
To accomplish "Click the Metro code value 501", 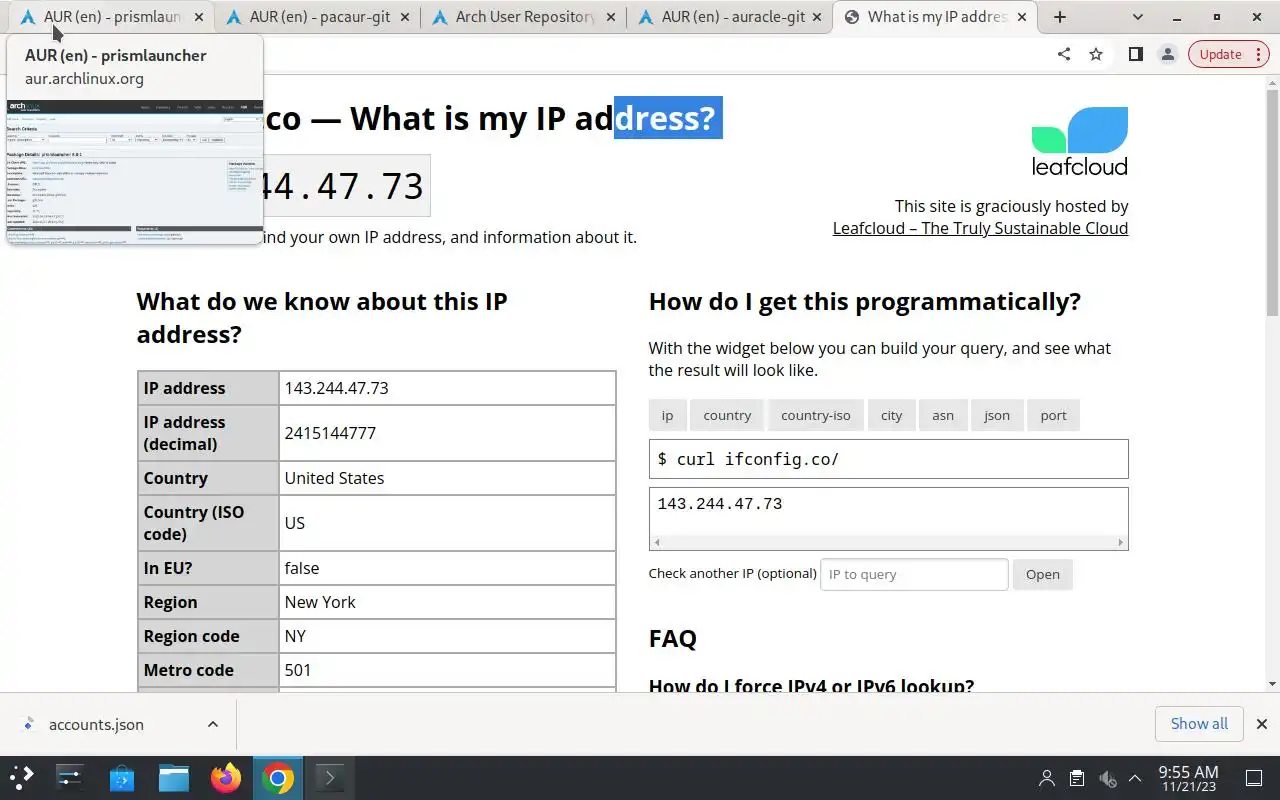I will pos(447,670).
